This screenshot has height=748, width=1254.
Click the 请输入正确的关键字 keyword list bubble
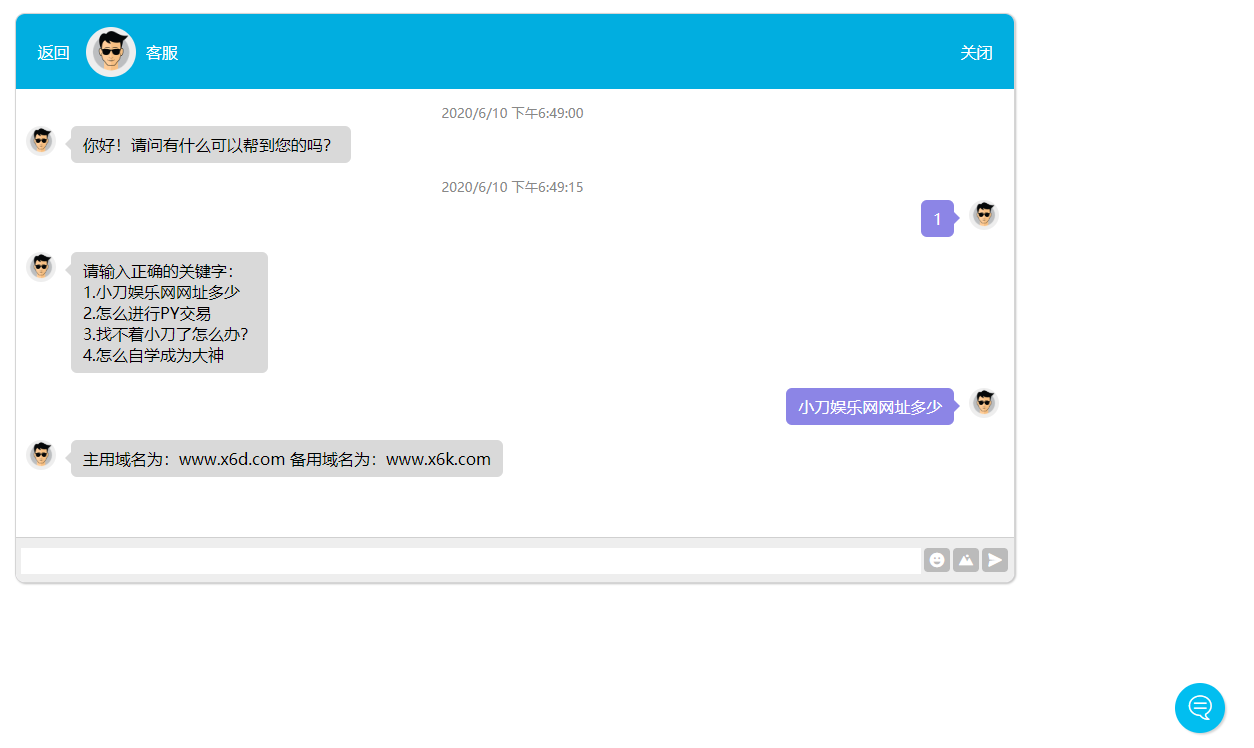pos(169,312)
